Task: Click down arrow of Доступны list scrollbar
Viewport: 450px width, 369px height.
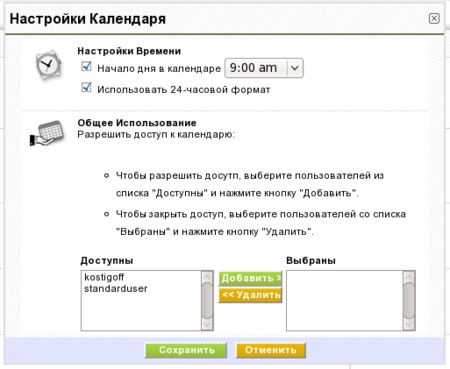Action: pyautogui.click(x=207, y=324)
